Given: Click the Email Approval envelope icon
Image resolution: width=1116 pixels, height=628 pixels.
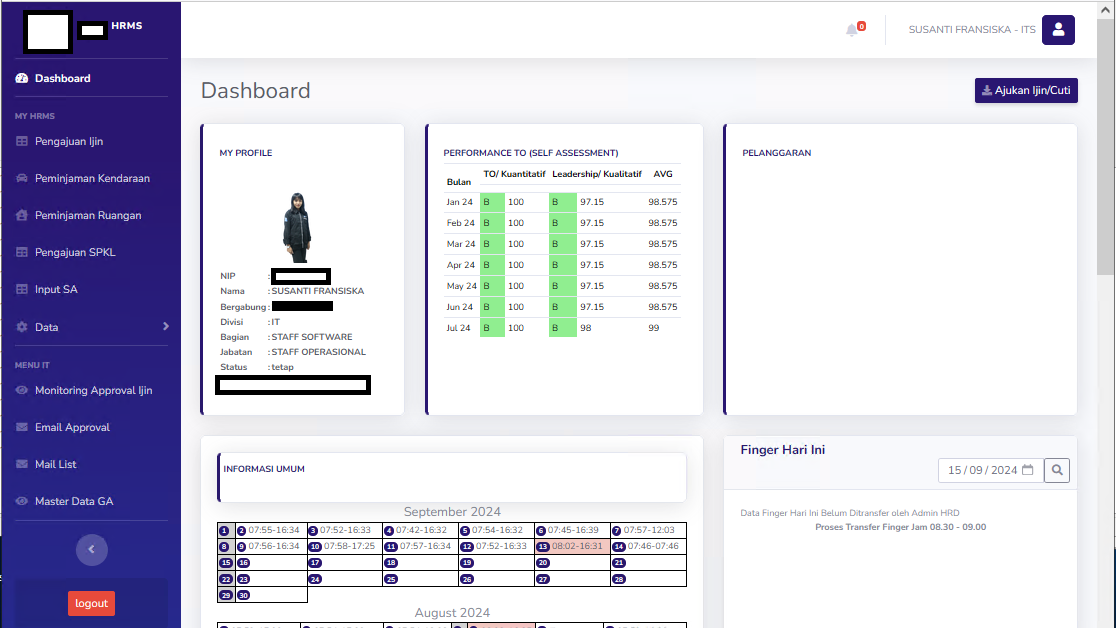Looking at the screenshot, I should (22, 427).
